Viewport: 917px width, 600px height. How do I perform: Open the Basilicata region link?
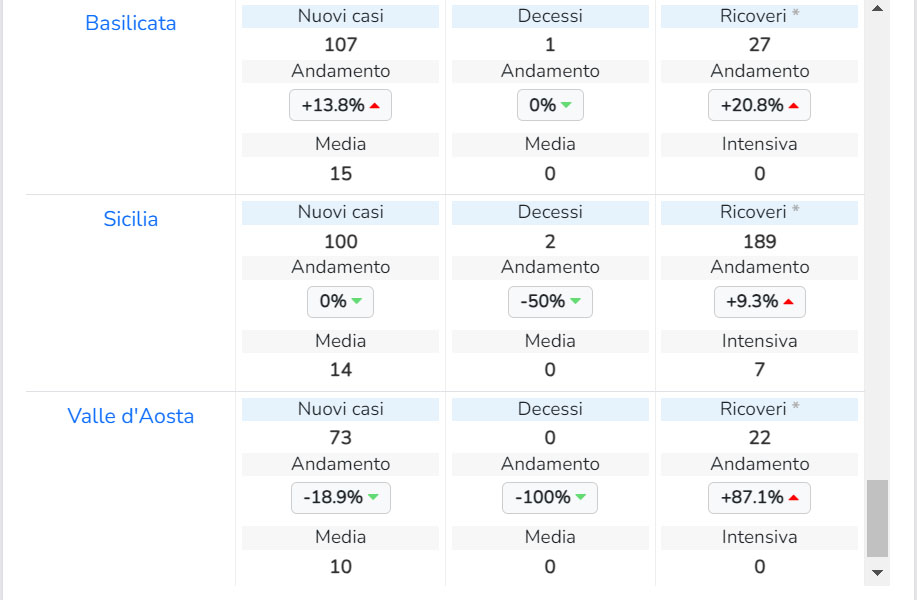tap(131, 23)
